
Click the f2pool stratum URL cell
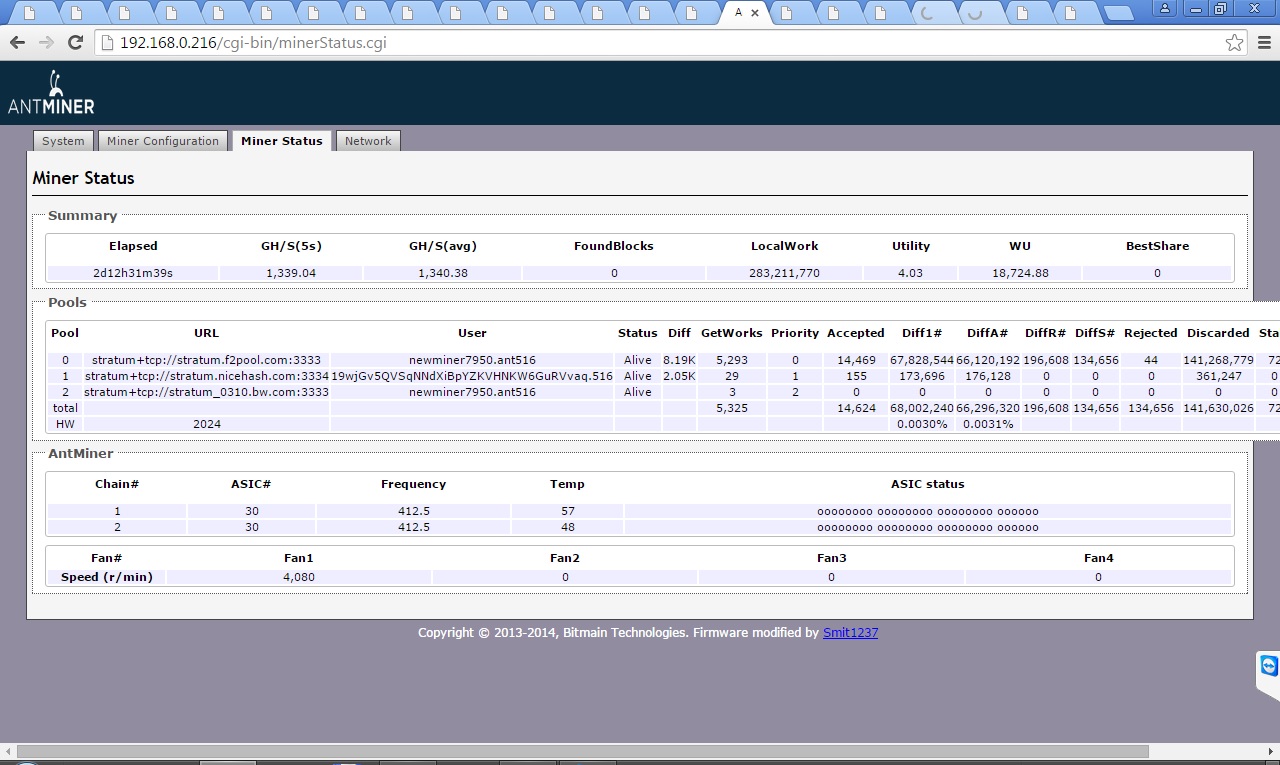tap(206, 360)
